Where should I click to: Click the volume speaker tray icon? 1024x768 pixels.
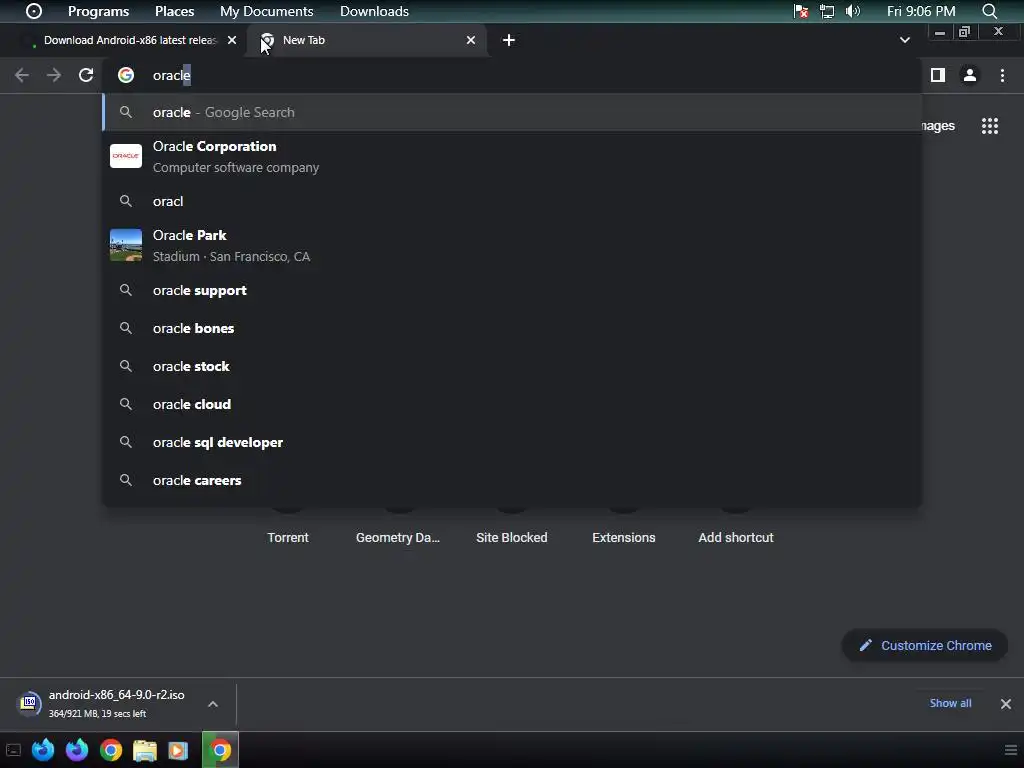(x=853, y=11)
